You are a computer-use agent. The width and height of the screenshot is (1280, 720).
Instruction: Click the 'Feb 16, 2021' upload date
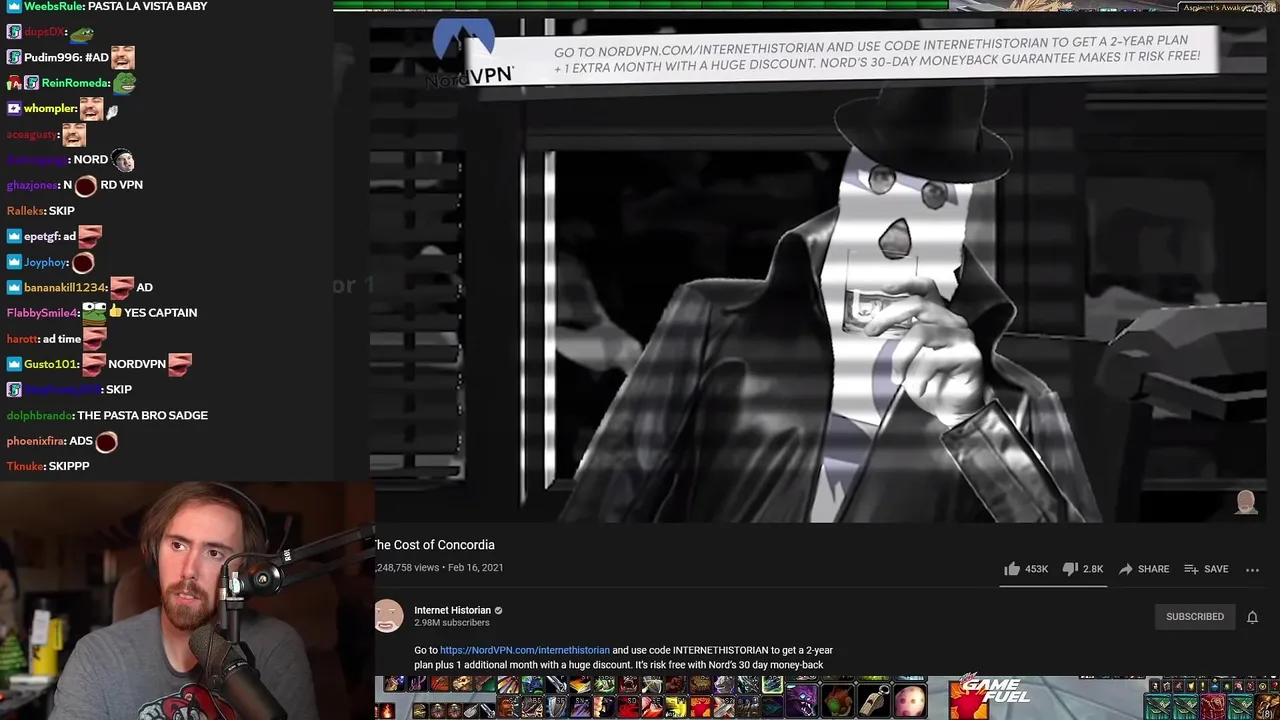point(475,567)
